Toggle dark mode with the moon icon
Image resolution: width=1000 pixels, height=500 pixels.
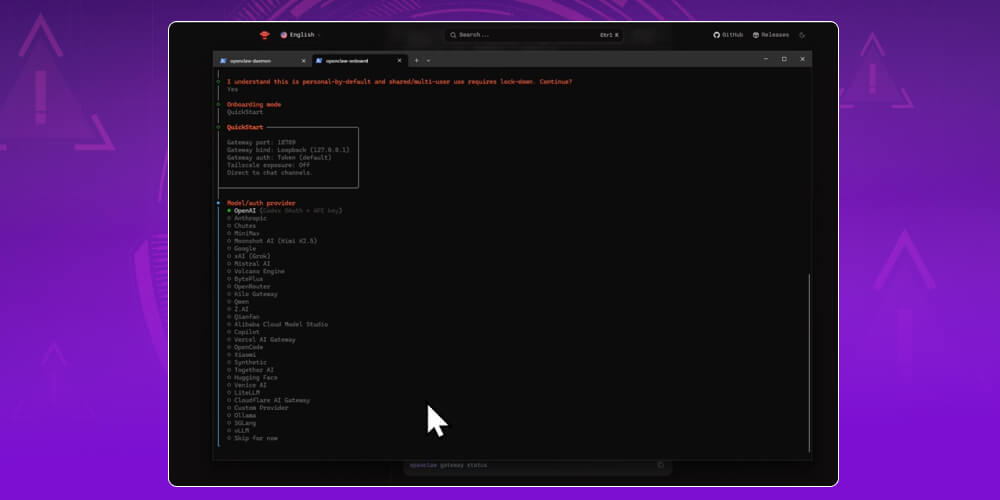click(802, 35)
